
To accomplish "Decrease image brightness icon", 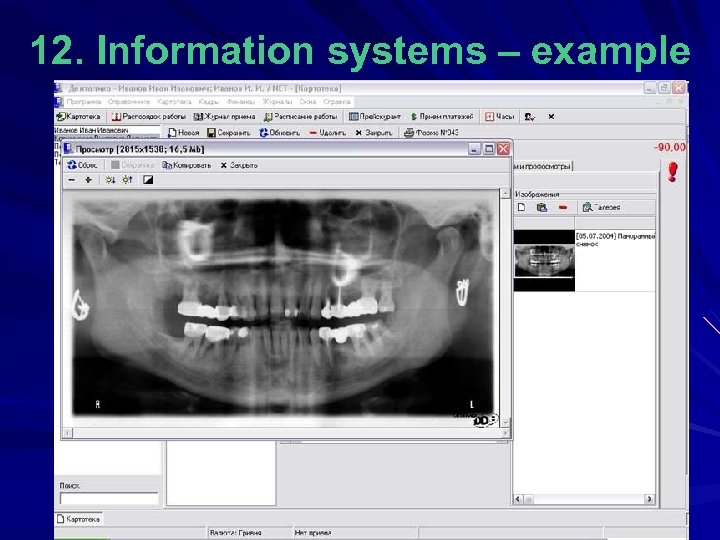I will click(110, 180).
